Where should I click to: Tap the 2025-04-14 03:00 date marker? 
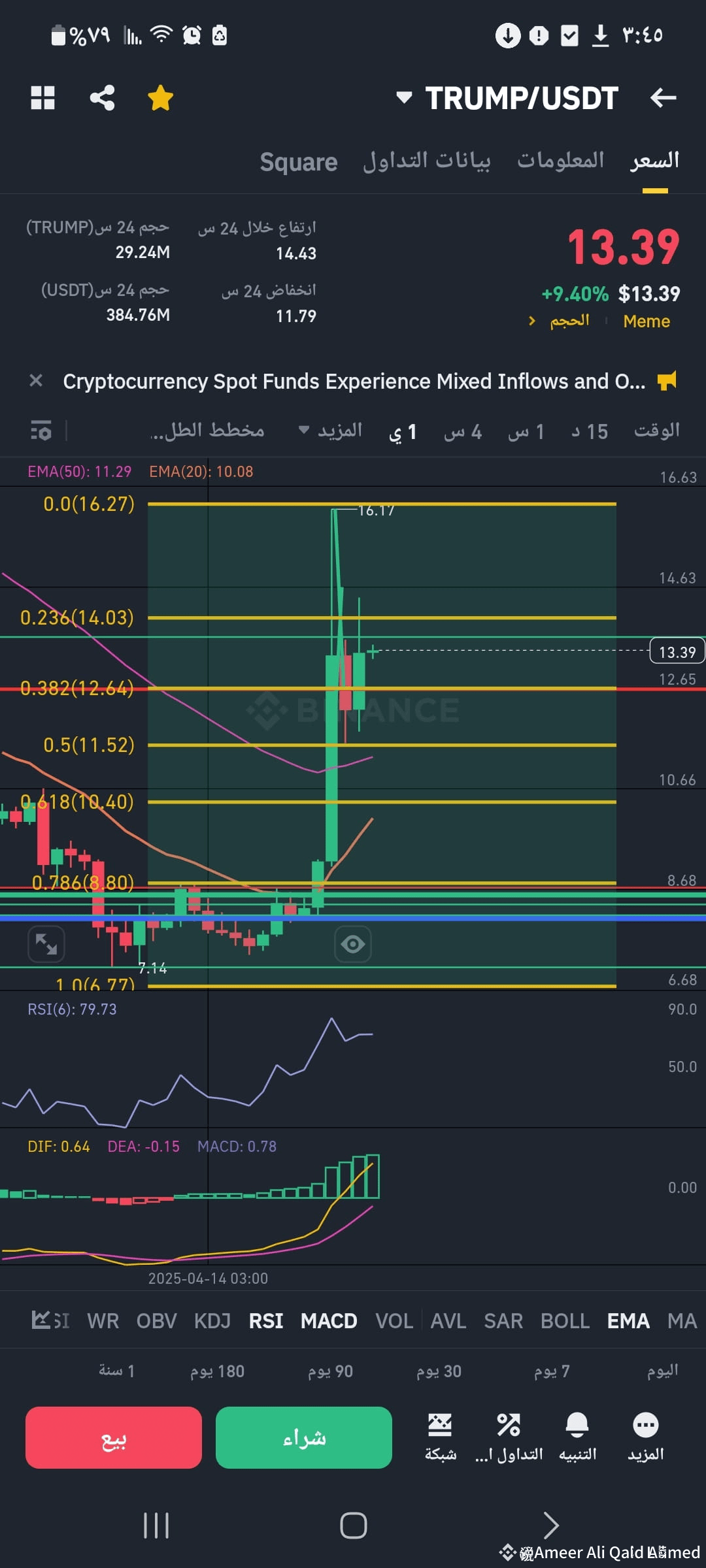[208, 1279]
